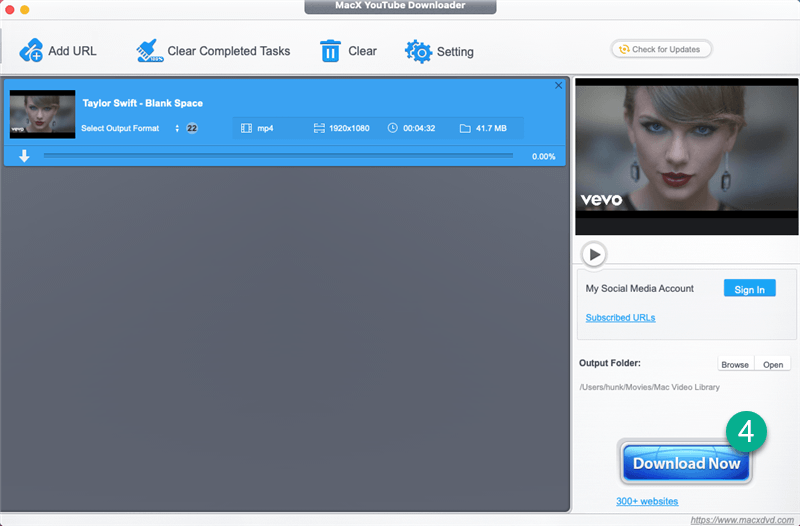Click the Taylor Swift - Blank Space title
Screen dimensions: 800x526
click(142, 103)
